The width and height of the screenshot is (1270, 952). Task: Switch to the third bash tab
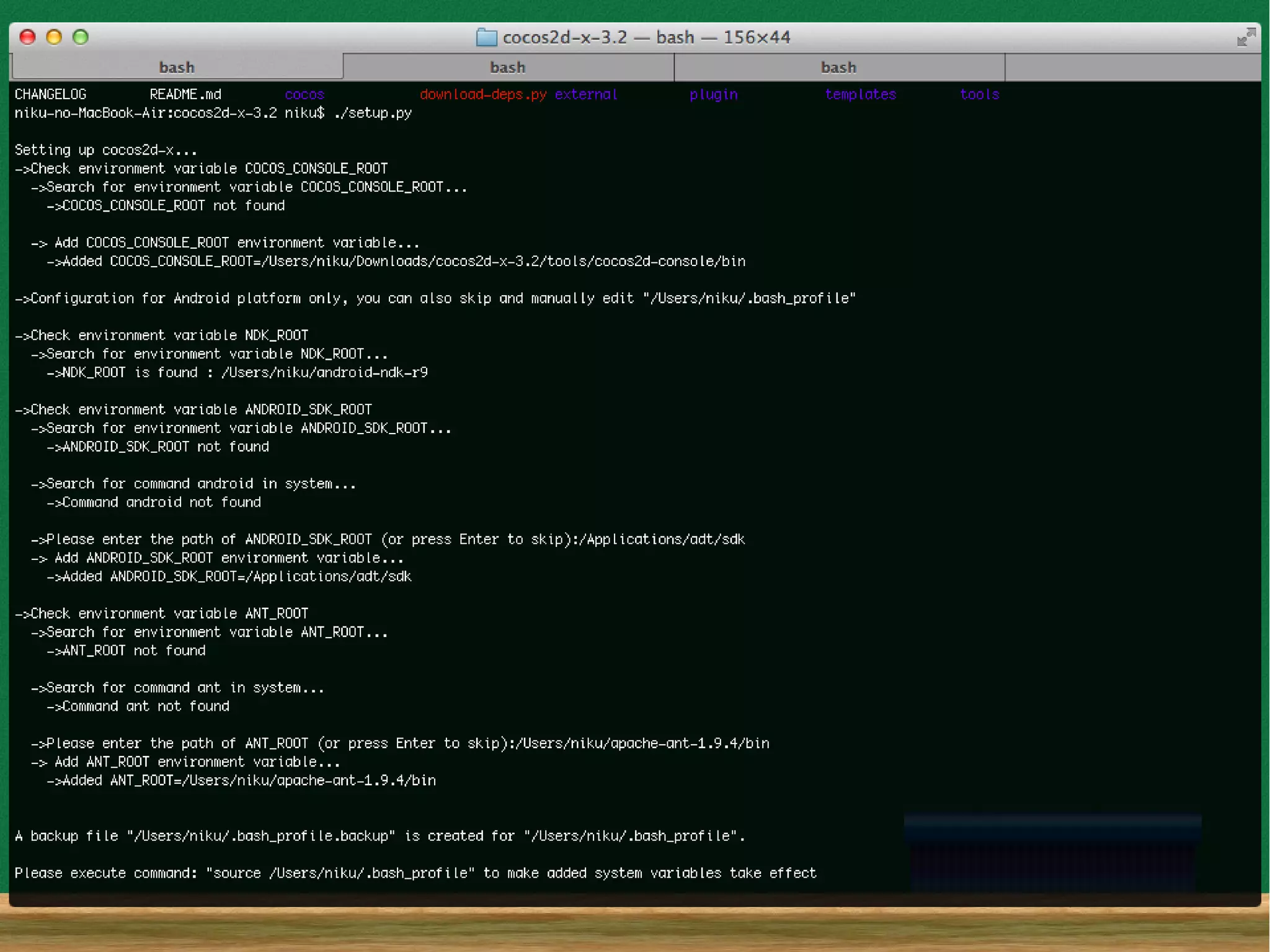click(838, 67)
